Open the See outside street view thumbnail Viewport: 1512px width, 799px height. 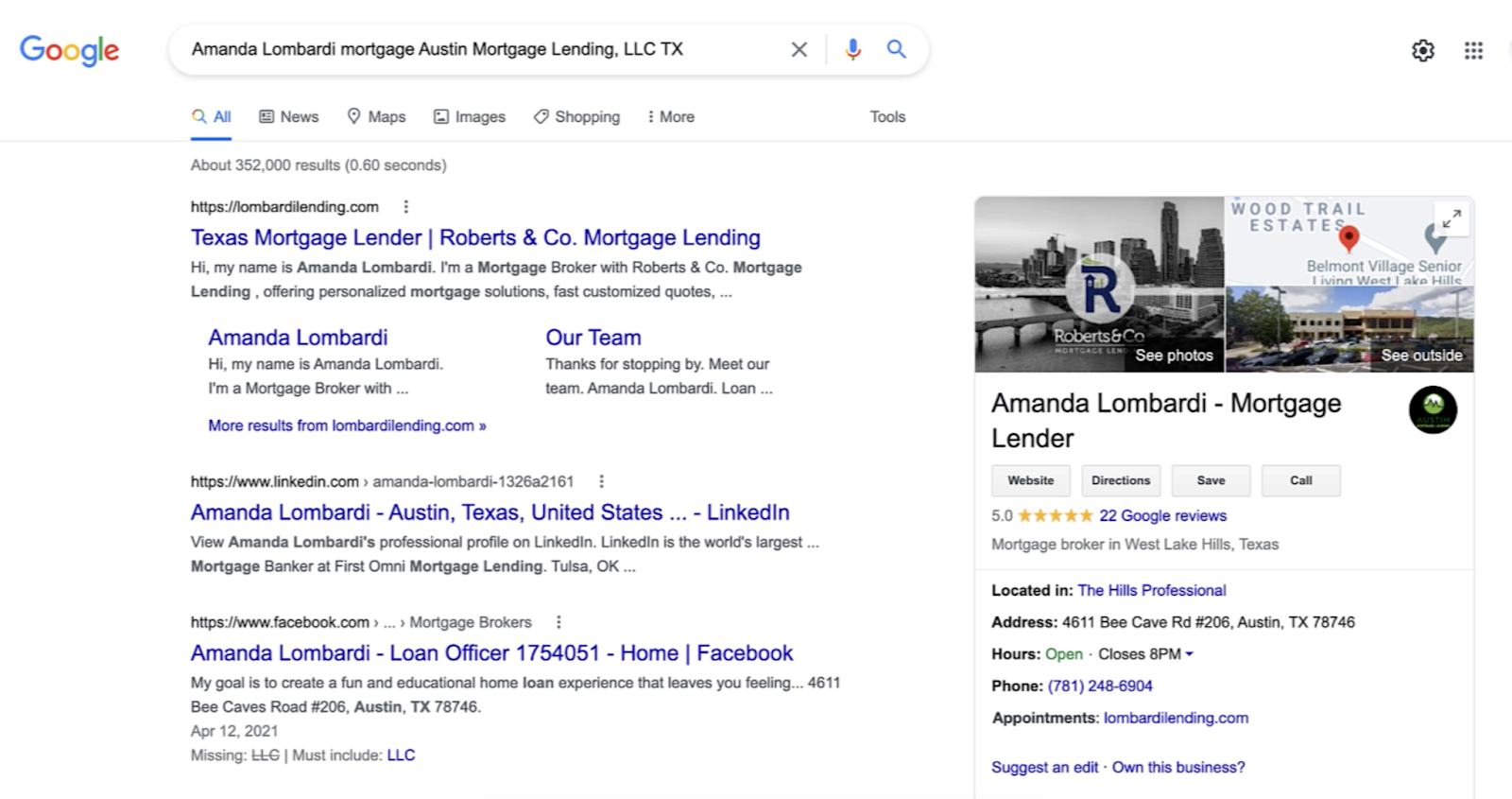pyautogui.click(x=1349, y=329)
